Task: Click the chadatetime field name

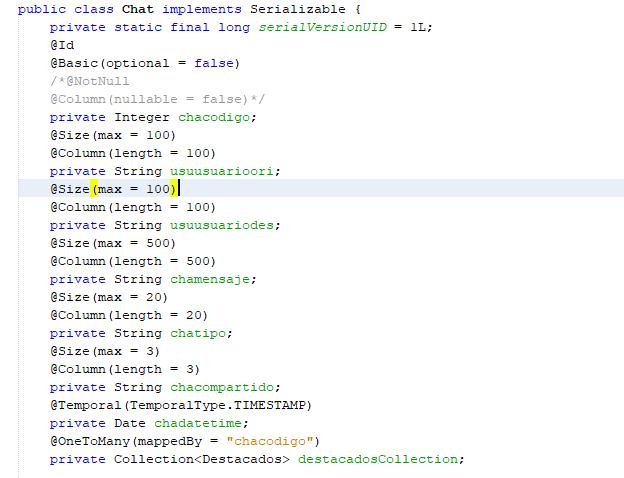Action: 198,423
